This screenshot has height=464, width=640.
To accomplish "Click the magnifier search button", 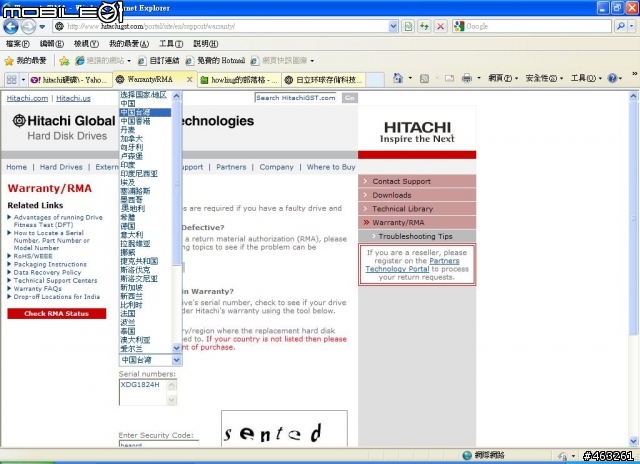I will click(x=620, y=27).
